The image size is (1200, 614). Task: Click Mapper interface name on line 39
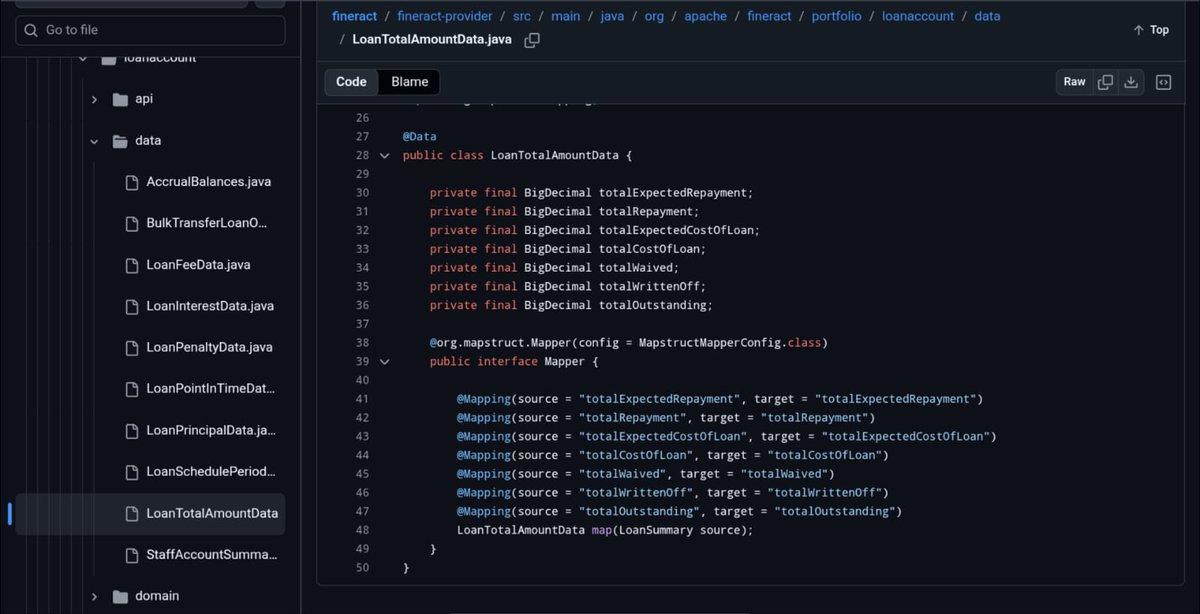tap(565, 361)
